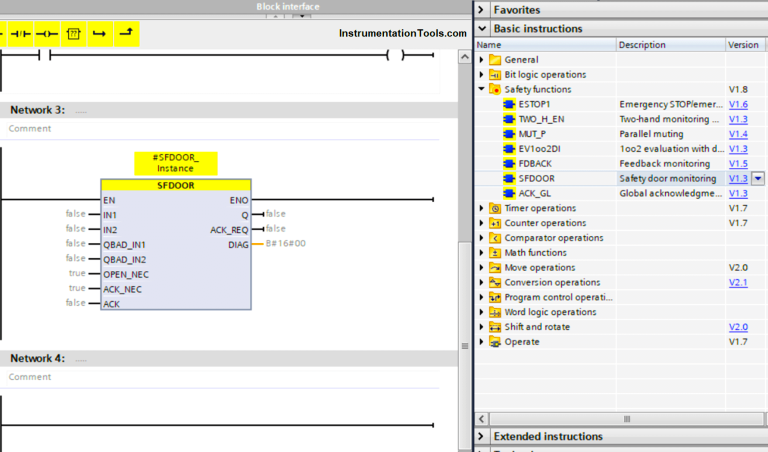Click the Math functions folder icon
This screenshot has height=452, width=768.
(495, 253)
